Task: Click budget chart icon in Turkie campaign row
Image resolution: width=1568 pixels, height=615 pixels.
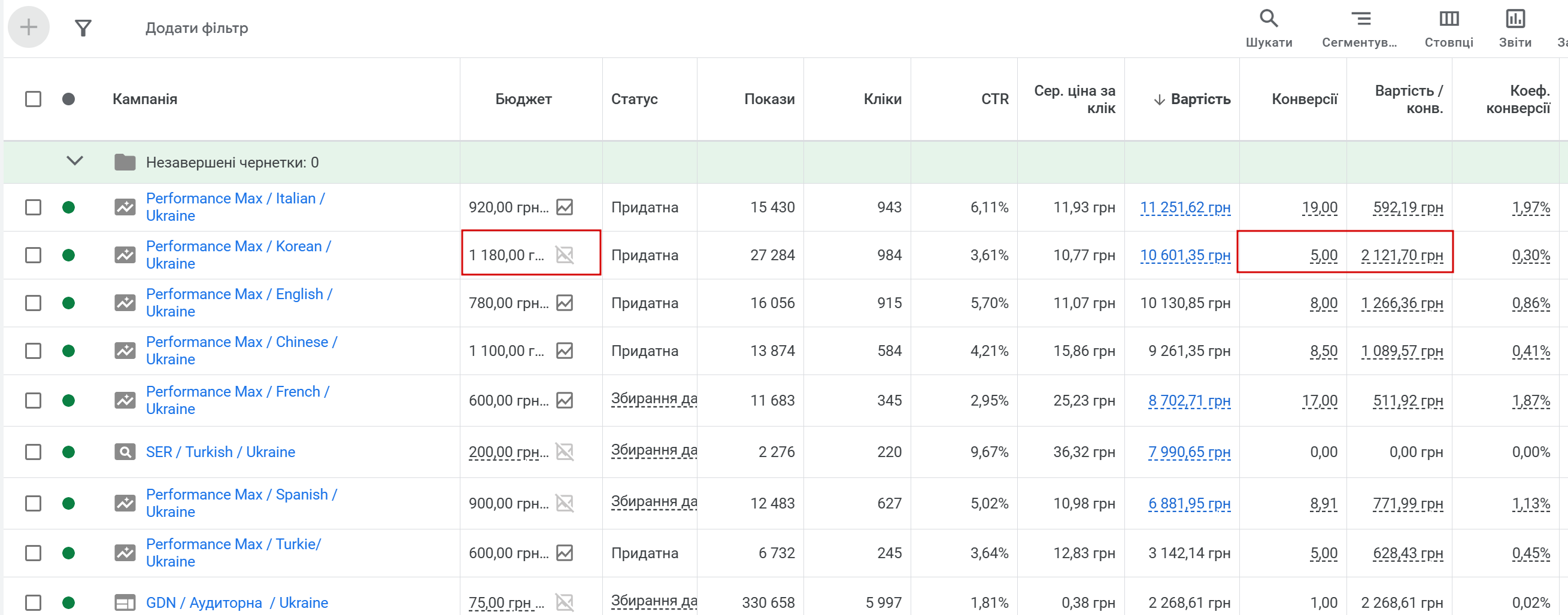Action: [x=564, y=553]
